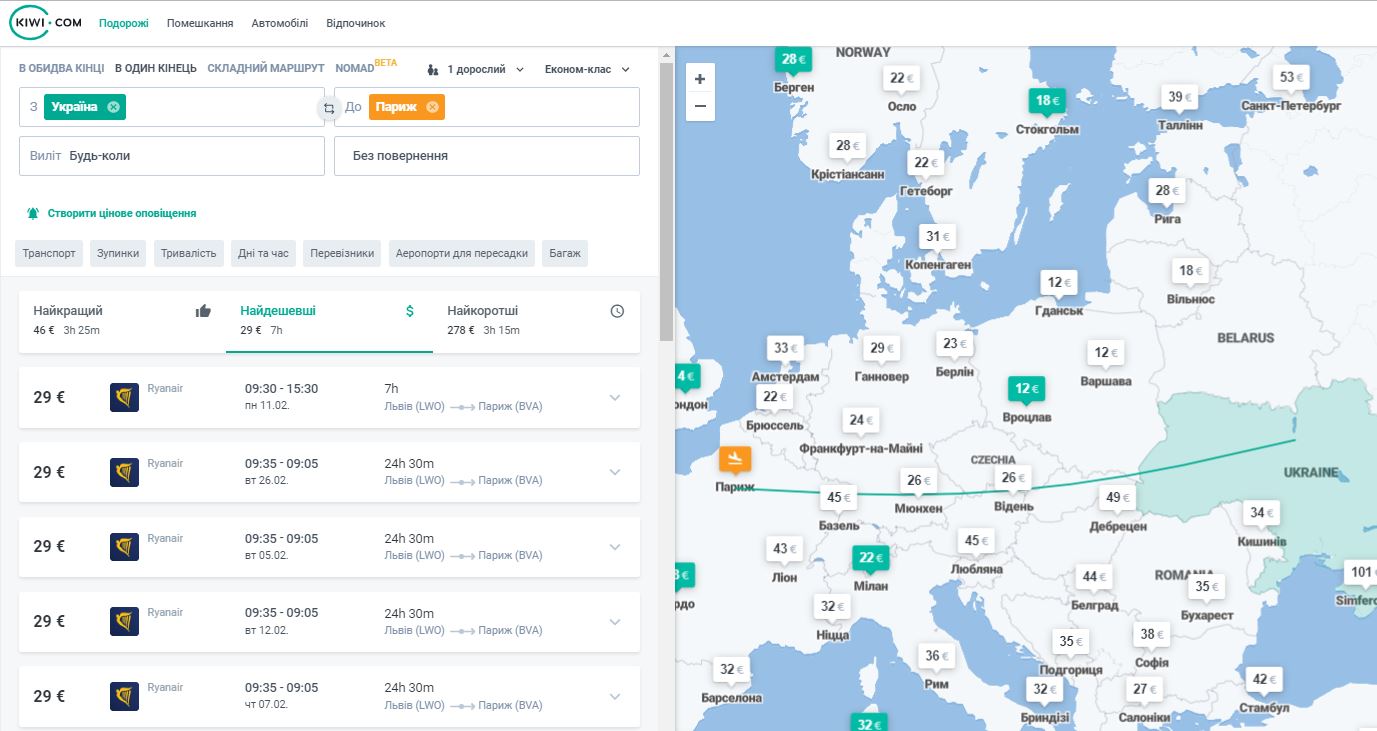The width and height of the screenshot is (1377, 731).
Task: Click the Ryanair logo on the вт 26.02. flight
Action: (x=124, y=472)
